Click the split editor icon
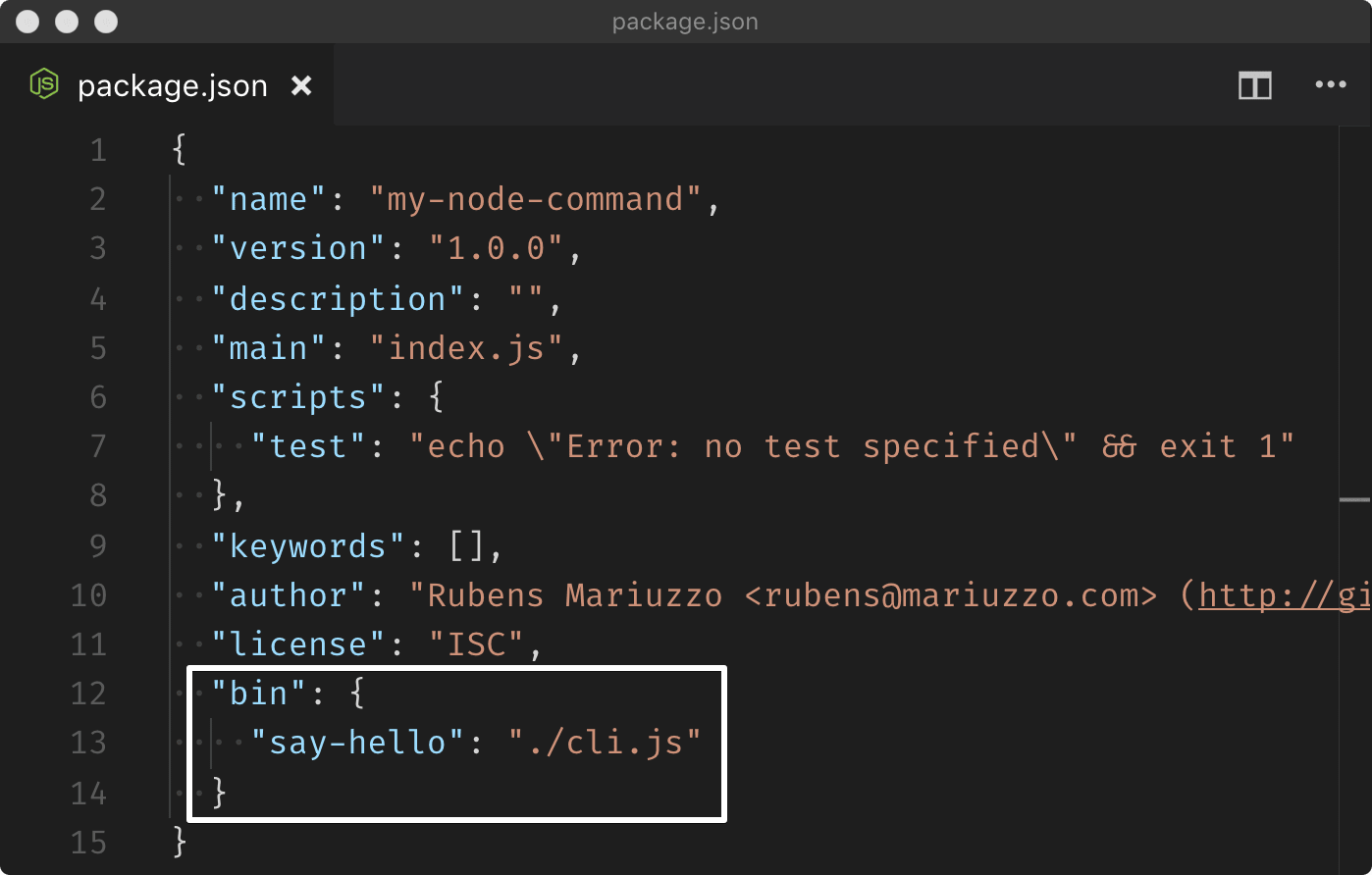1372x875 pixels. [x=1254, y=86]
